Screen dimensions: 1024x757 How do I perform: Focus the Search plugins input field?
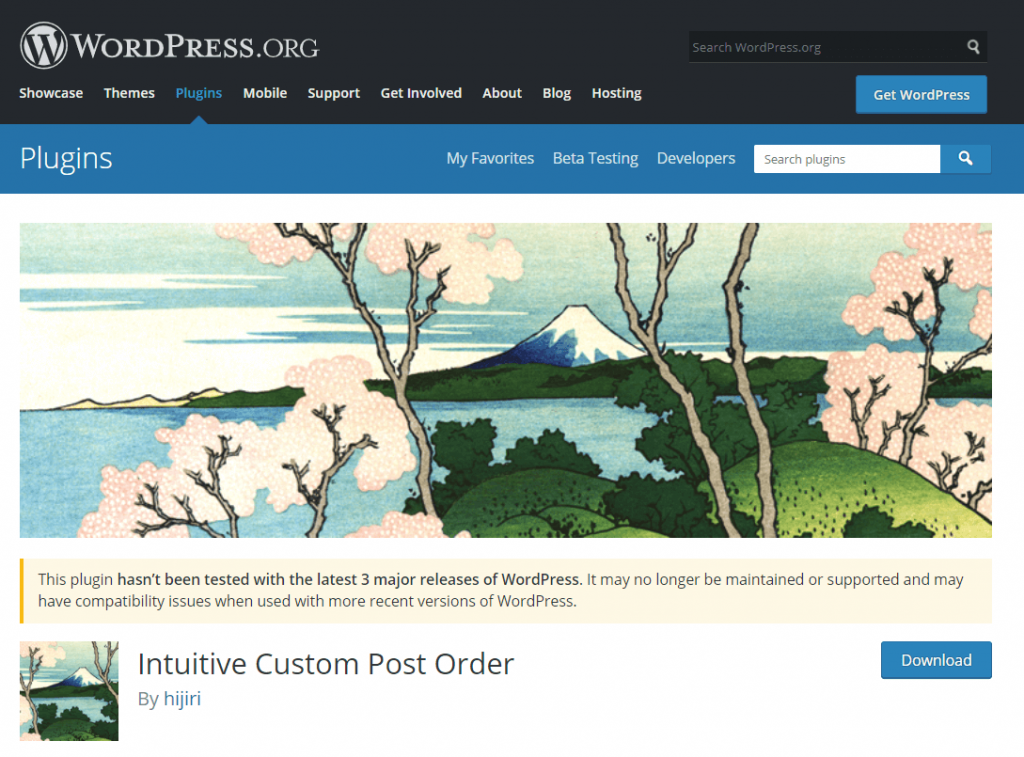click(x=847, y=159)
